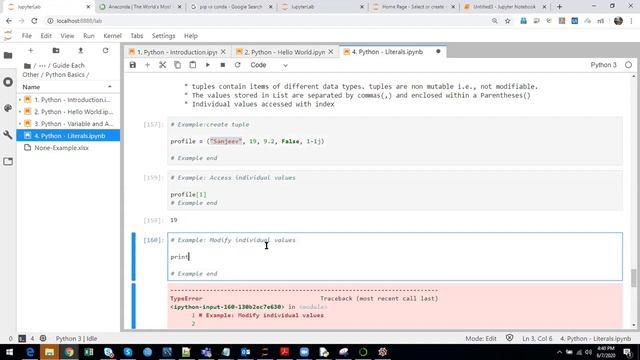Create a new folder in file browser
Viewport: 640px width, 360px height.
(56, 51)
